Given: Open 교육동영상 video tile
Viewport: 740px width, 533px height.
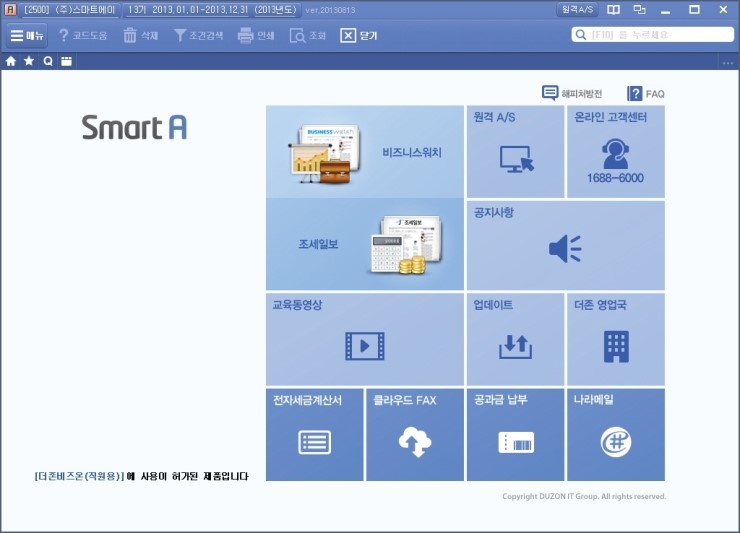Looking at the screenshot, I should pos(365,339).
